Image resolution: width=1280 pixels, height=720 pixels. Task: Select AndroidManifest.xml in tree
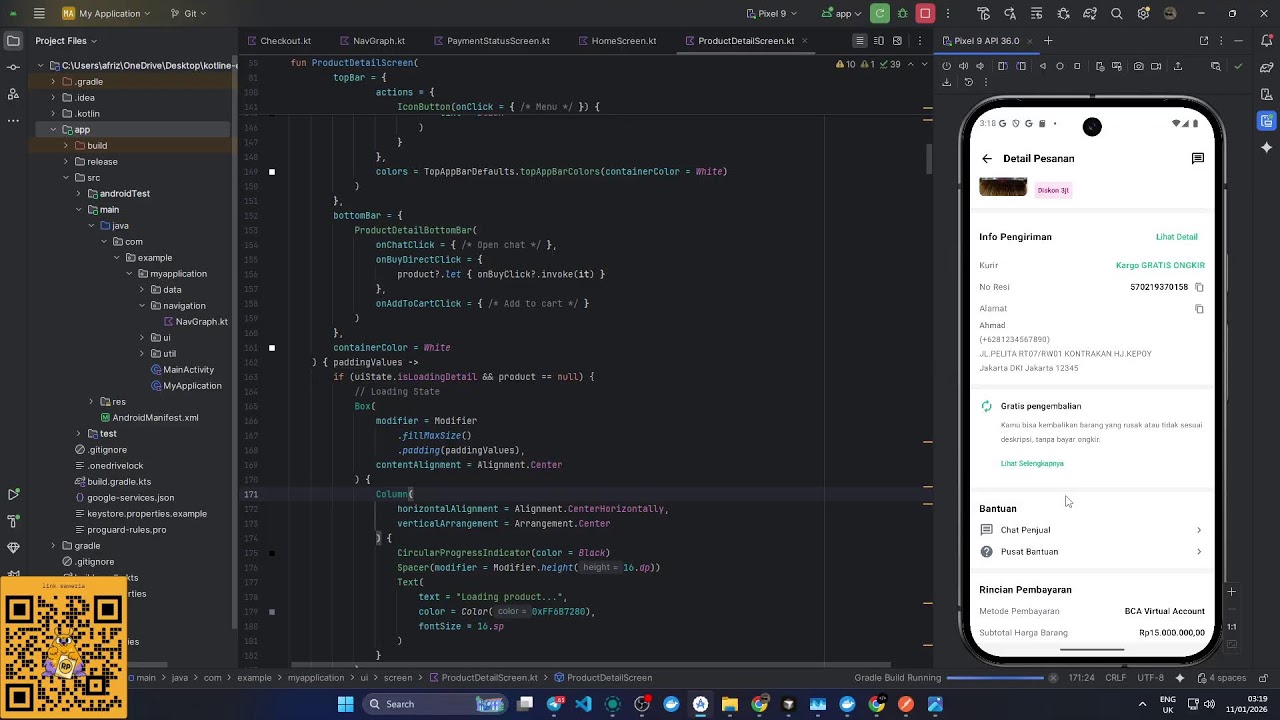149,418
